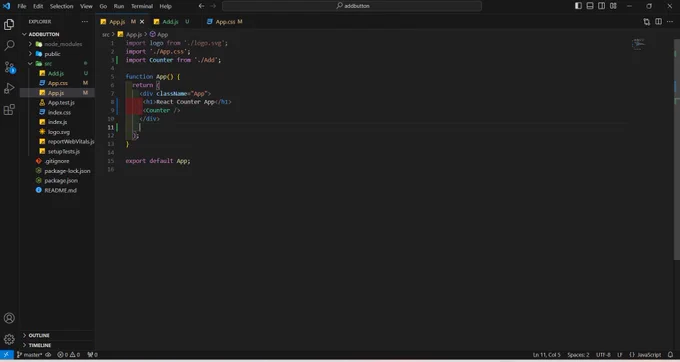Click the remote window indicator in status bar
The width and height of the screenshot is (680, 362).
point(6,355)
